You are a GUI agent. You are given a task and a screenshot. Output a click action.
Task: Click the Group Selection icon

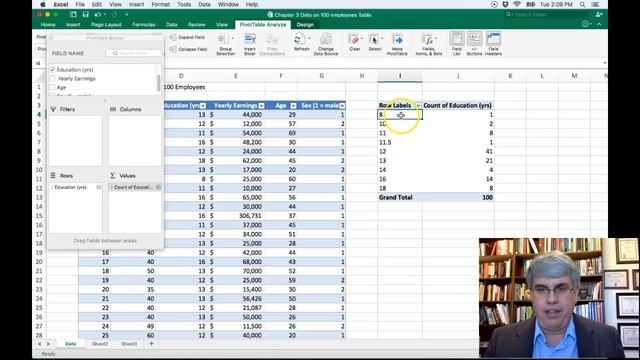(224, 39)
